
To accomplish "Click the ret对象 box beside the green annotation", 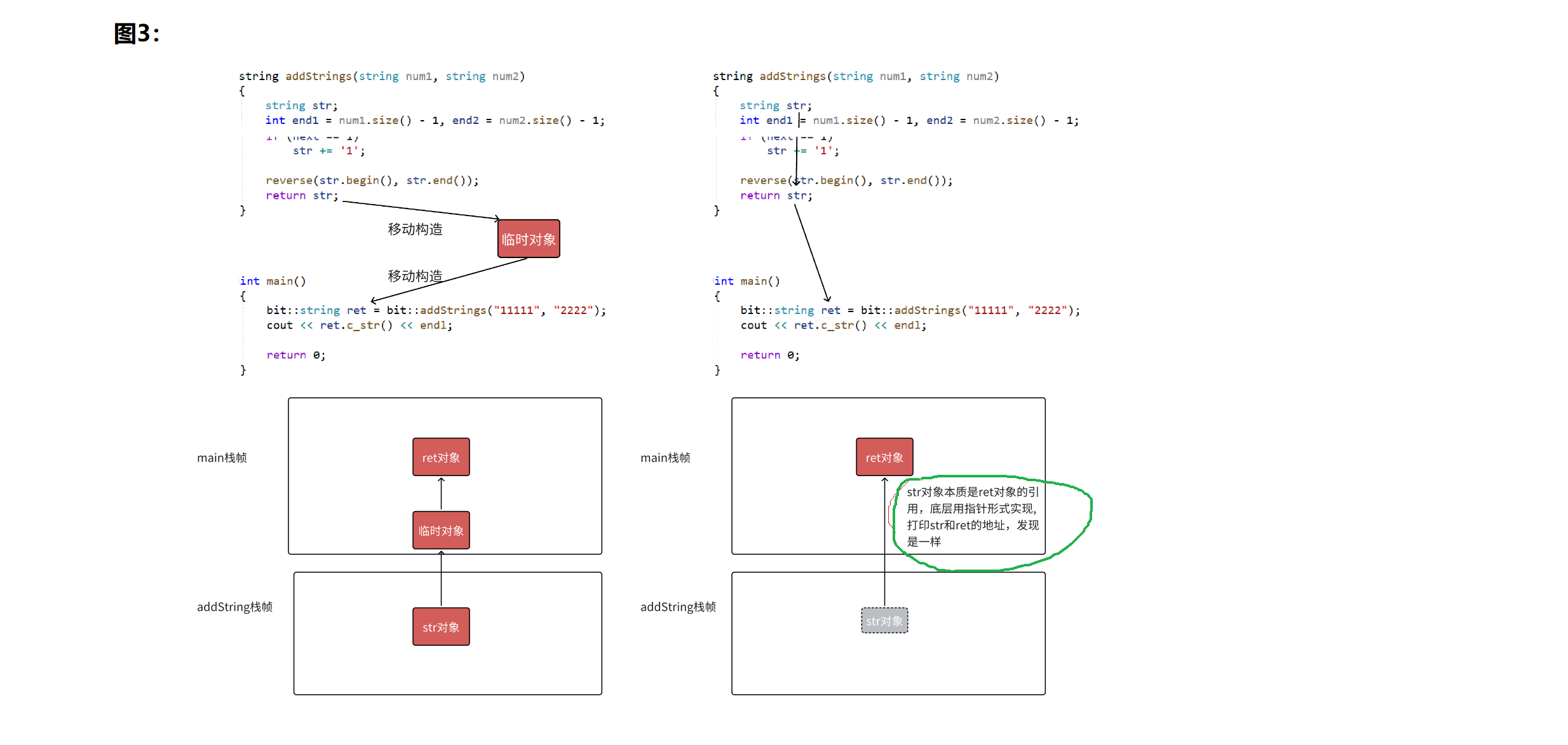I will (x=884, y=457).
